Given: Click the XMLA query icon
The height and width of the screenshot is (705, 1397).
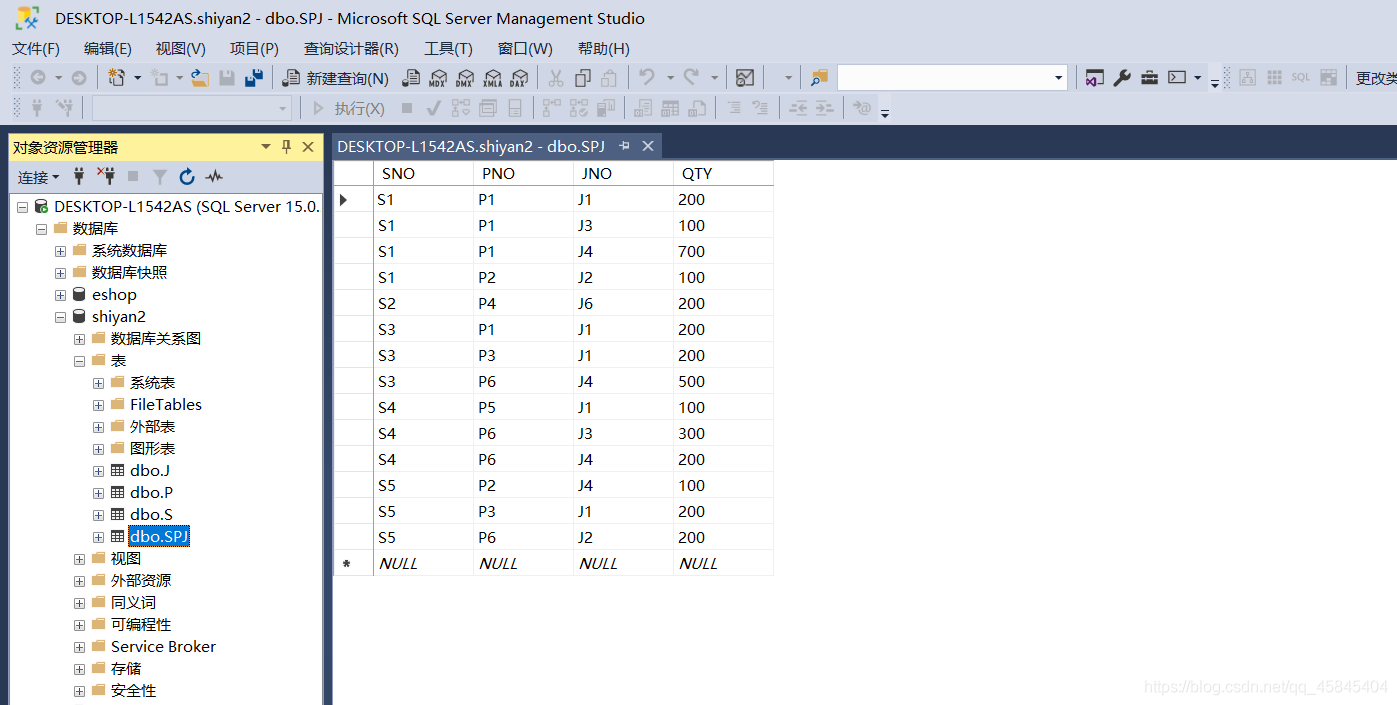Looking at the screenshot, I should [492, 78].
